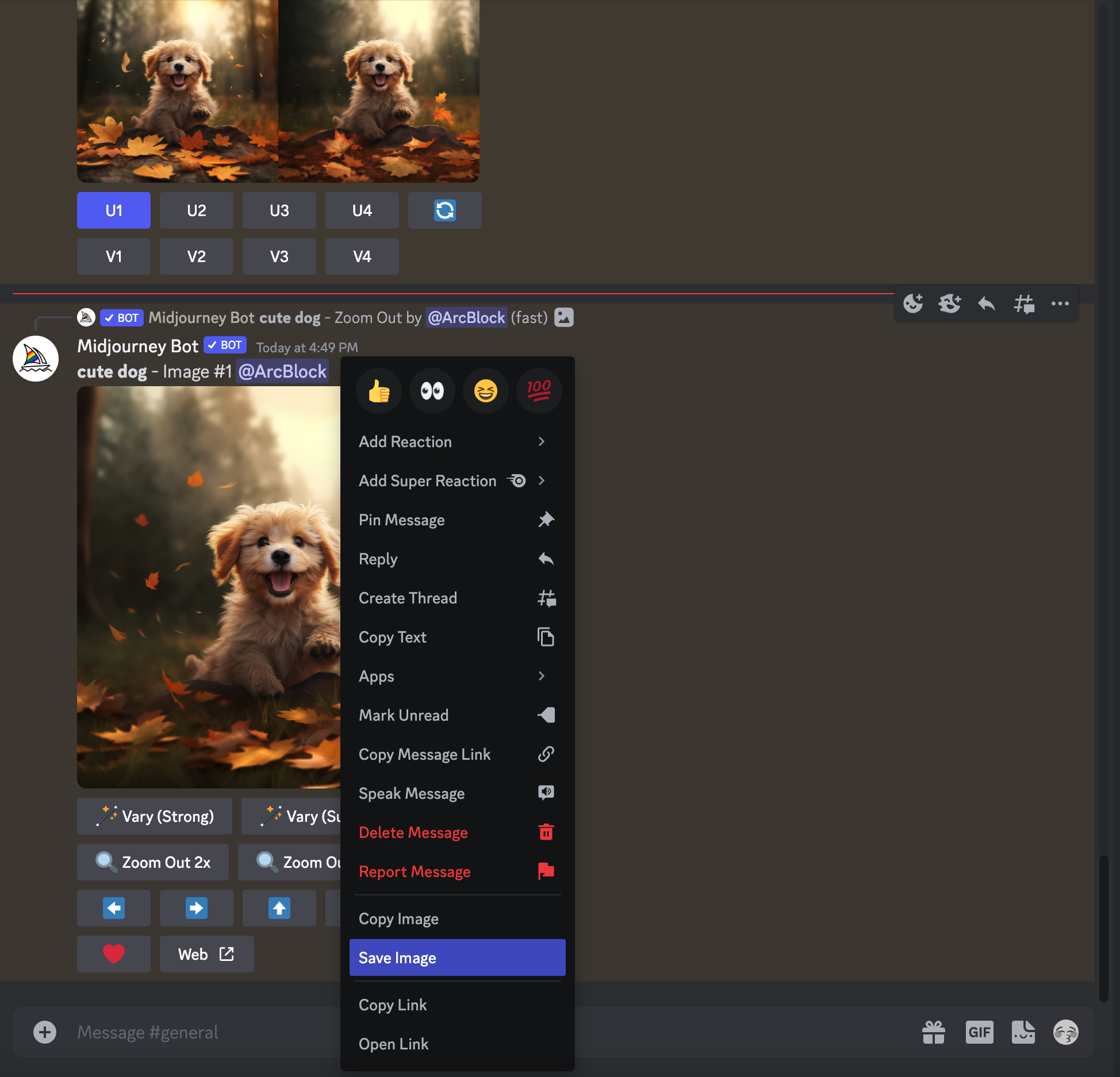The height and width of the screenshot is (1077, 1120).
Task: Open the gift icon in message bar
Action: click(x=933, y=1032)
